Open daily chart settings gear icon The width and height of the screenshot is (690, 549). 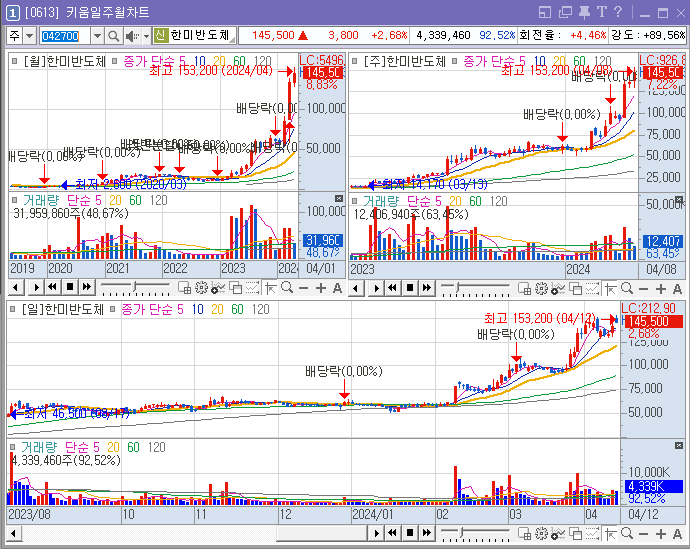click(541, 534)
